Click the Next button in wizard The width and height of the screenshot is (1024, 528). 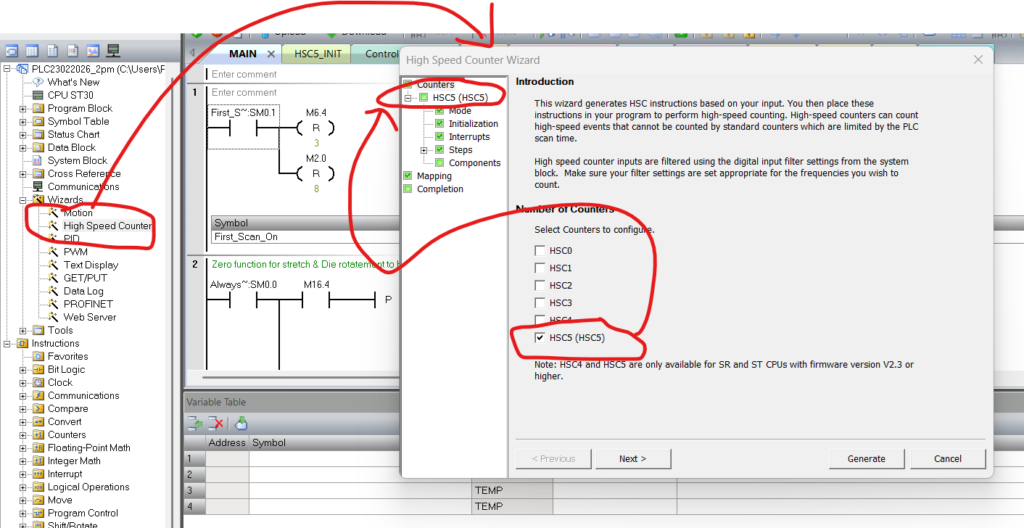[632, 459]
